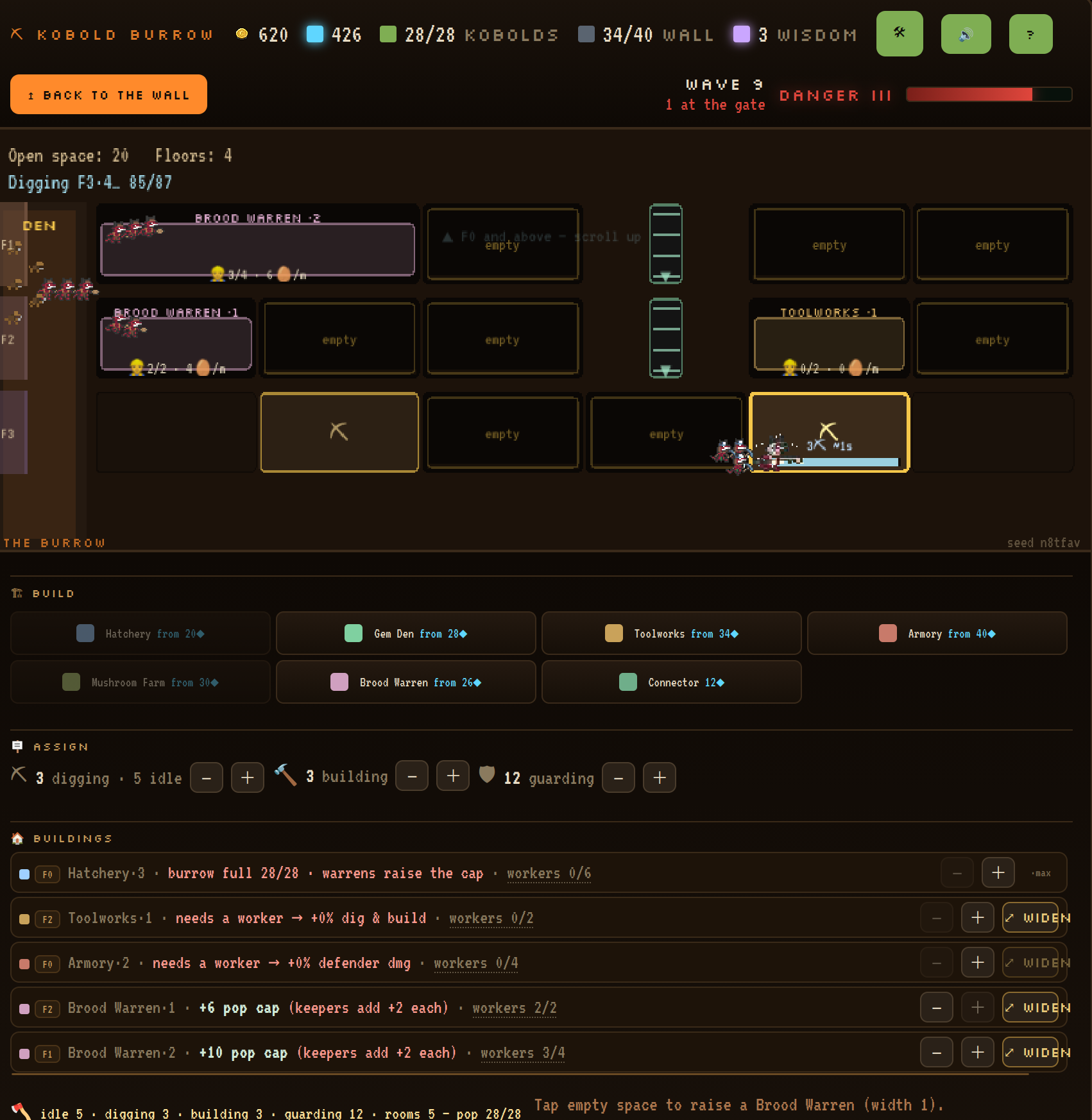Screen dimensions: 1092x1120
Task: Click the Armory red color swatch
Action: click(888, 633)
